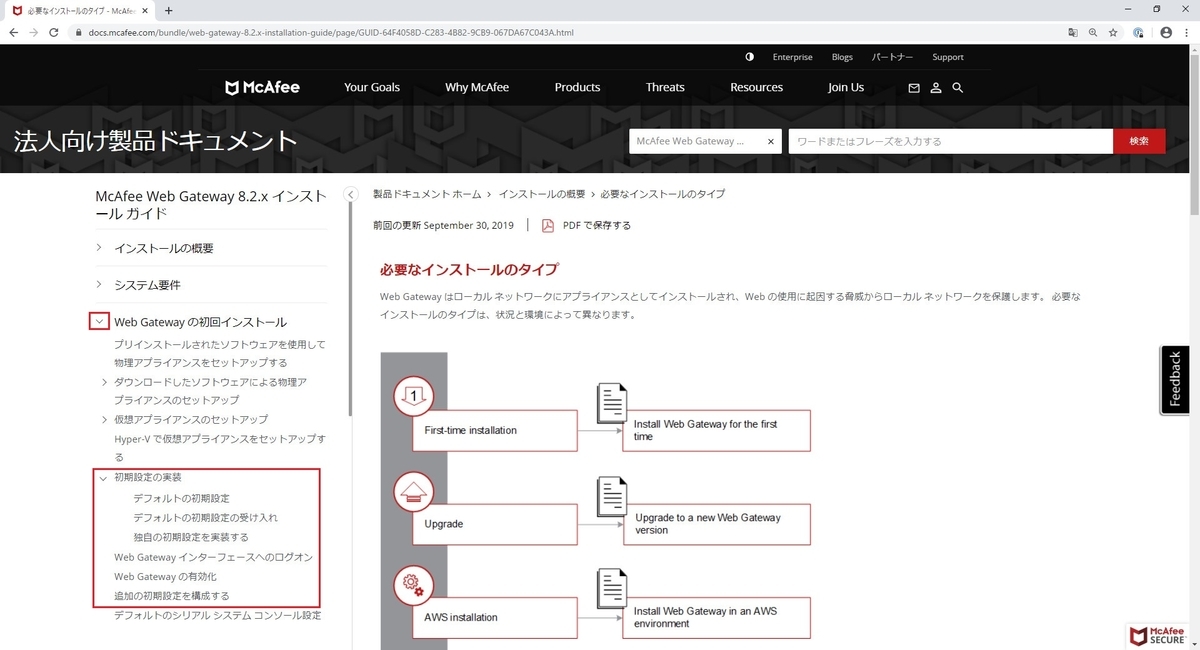This screenshot has height=650, width=1200.
Task: Open the Products navigation menu
Action: point(577,87)
